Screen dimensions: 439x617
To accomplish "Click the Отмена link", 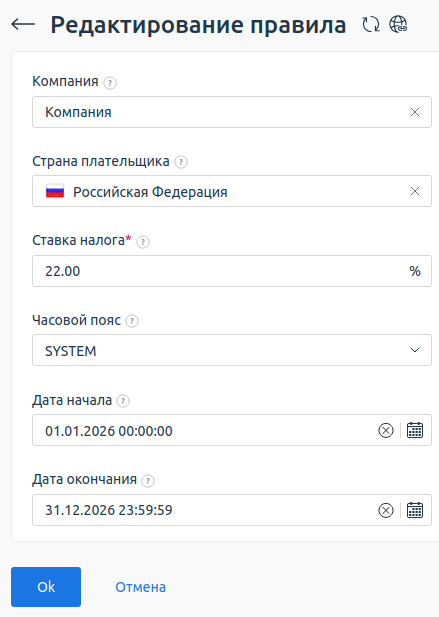I will tap(140, 587).
